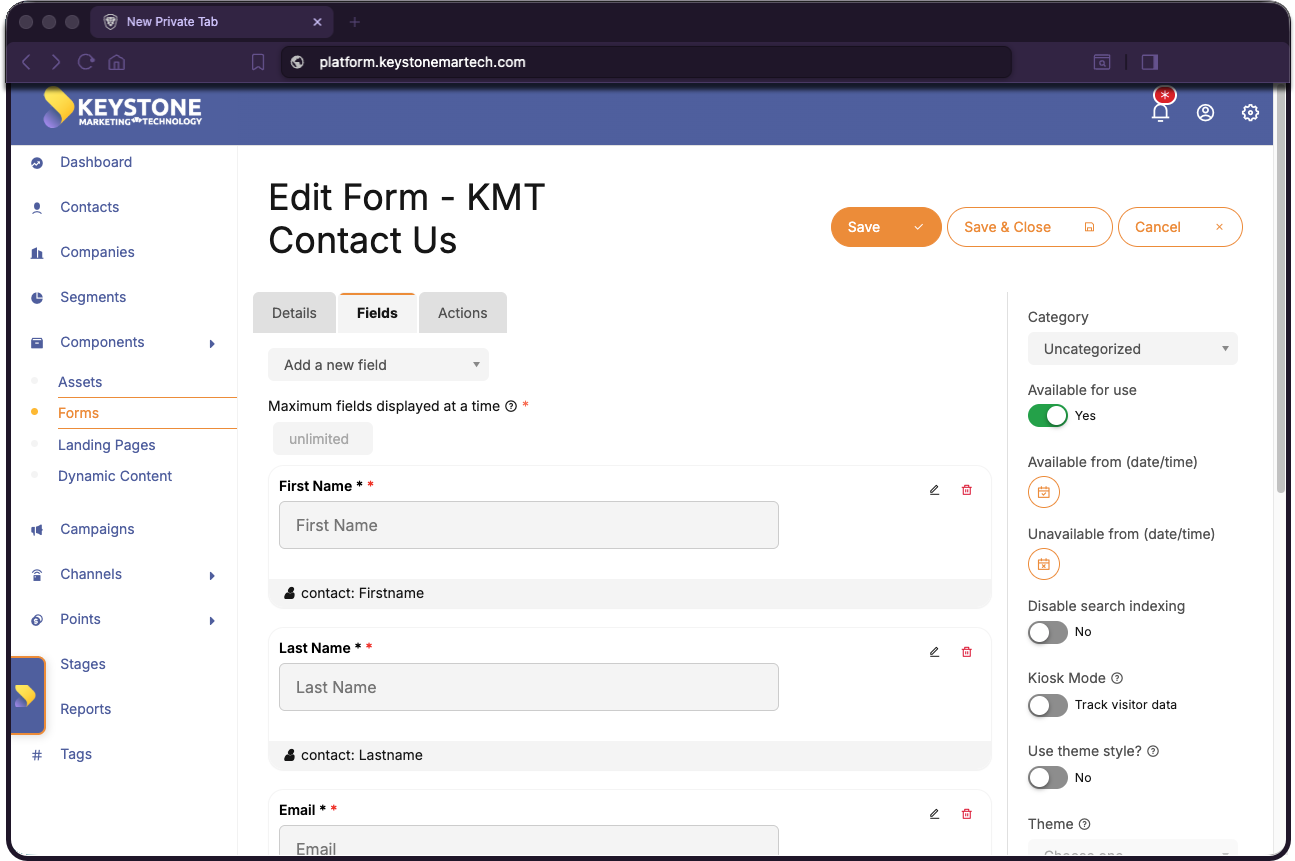This screenshot has width=1295, height=861.
Task: Delete the Last Name field
Action: click(x=966, y=652)
